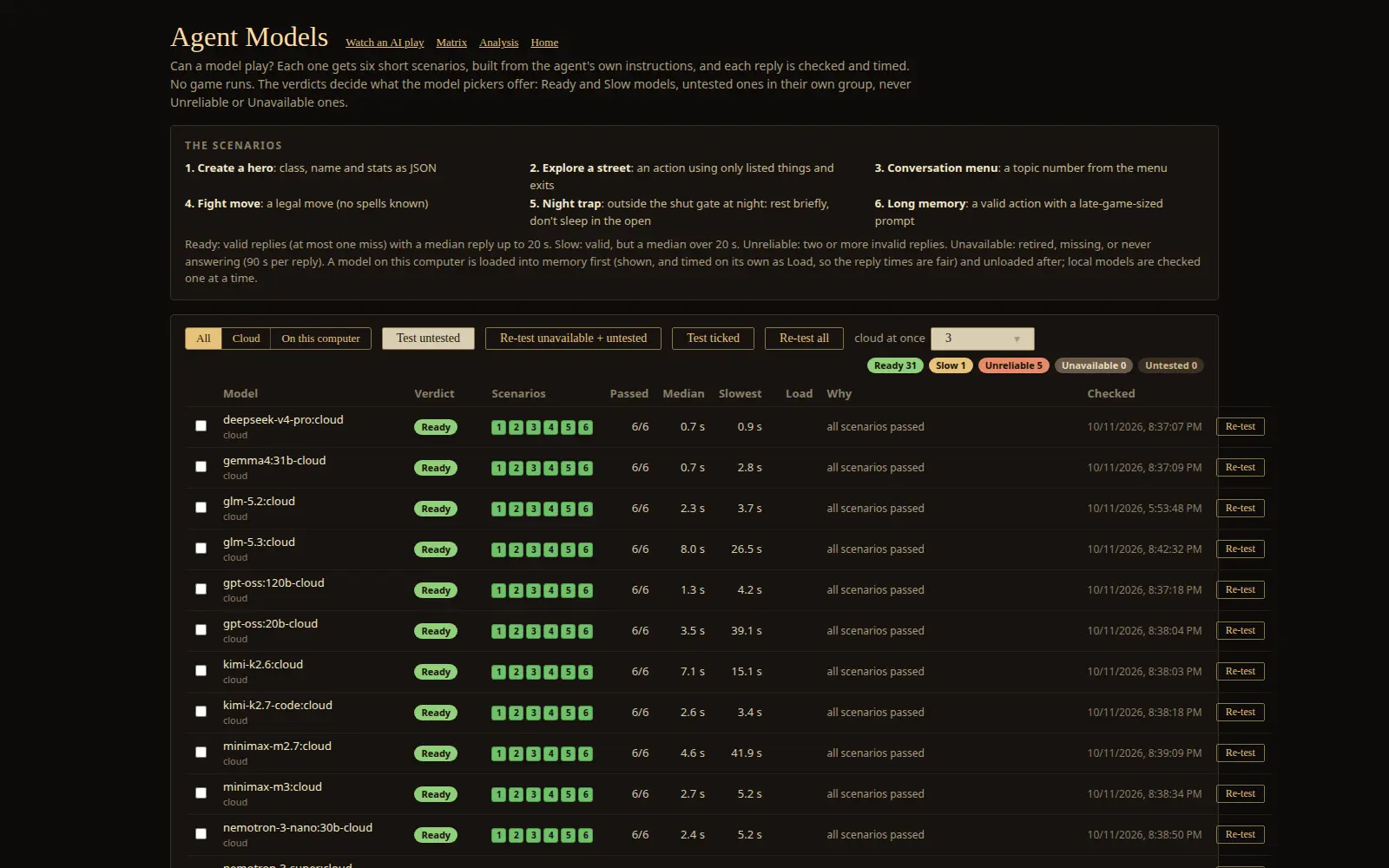Click Ready verdict pill for gpt-oss:120b-cloud
This screenshot has width=1389, height=868.
tap(436, 590)
